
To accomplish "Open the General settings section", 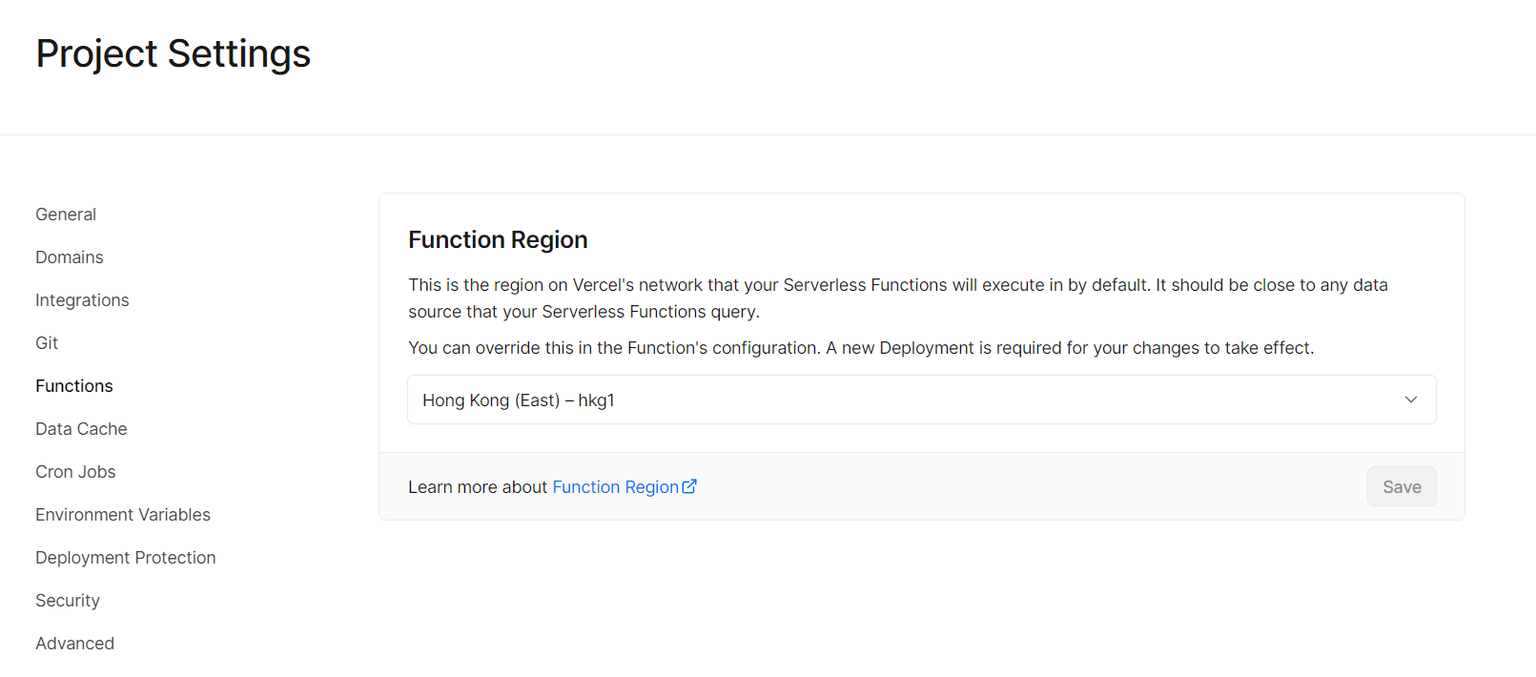I will [x=66, y=214].
